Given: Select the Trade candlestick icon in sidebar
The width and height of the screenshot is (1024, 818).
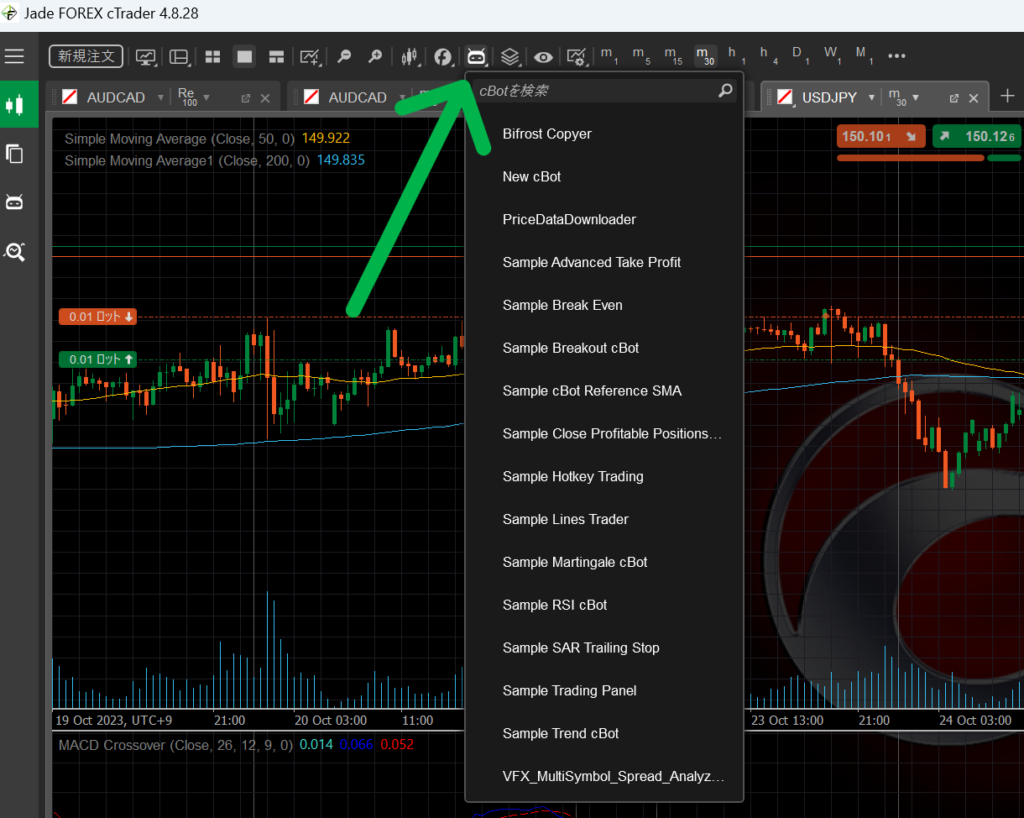Looking at the screenshot, I should coord(15,105).
